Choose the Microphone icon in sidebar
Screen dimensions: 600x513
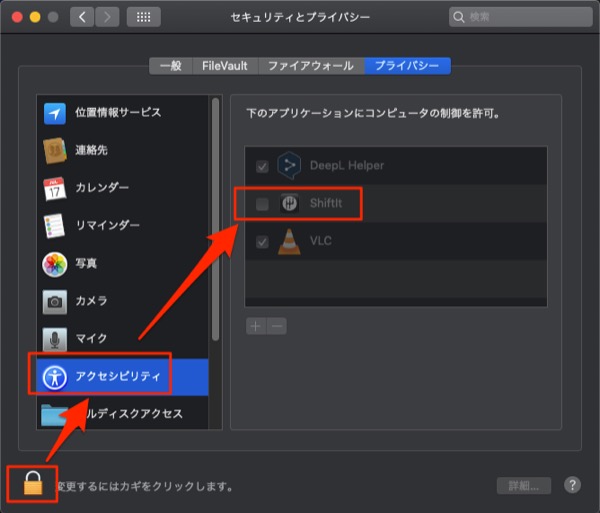tap(55, 339)
